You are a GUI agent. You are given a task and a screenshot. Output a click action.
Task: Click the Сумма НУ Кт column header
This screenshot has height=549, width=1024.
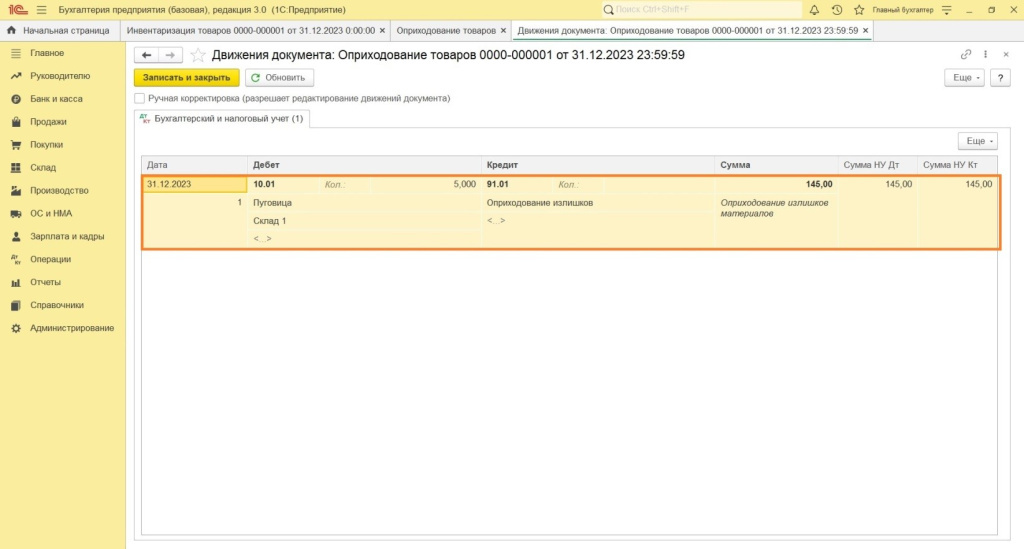click(x=957, y=165)
